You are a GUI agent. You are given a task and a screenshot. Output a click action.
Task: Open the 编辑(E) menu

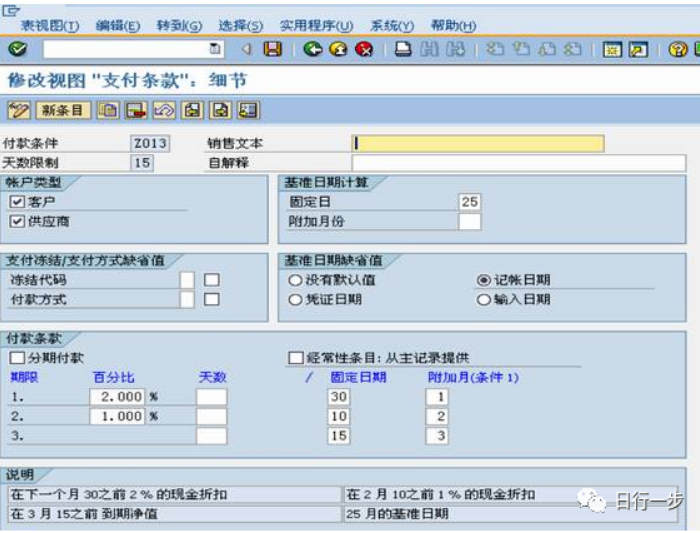[x=118, y=25]
